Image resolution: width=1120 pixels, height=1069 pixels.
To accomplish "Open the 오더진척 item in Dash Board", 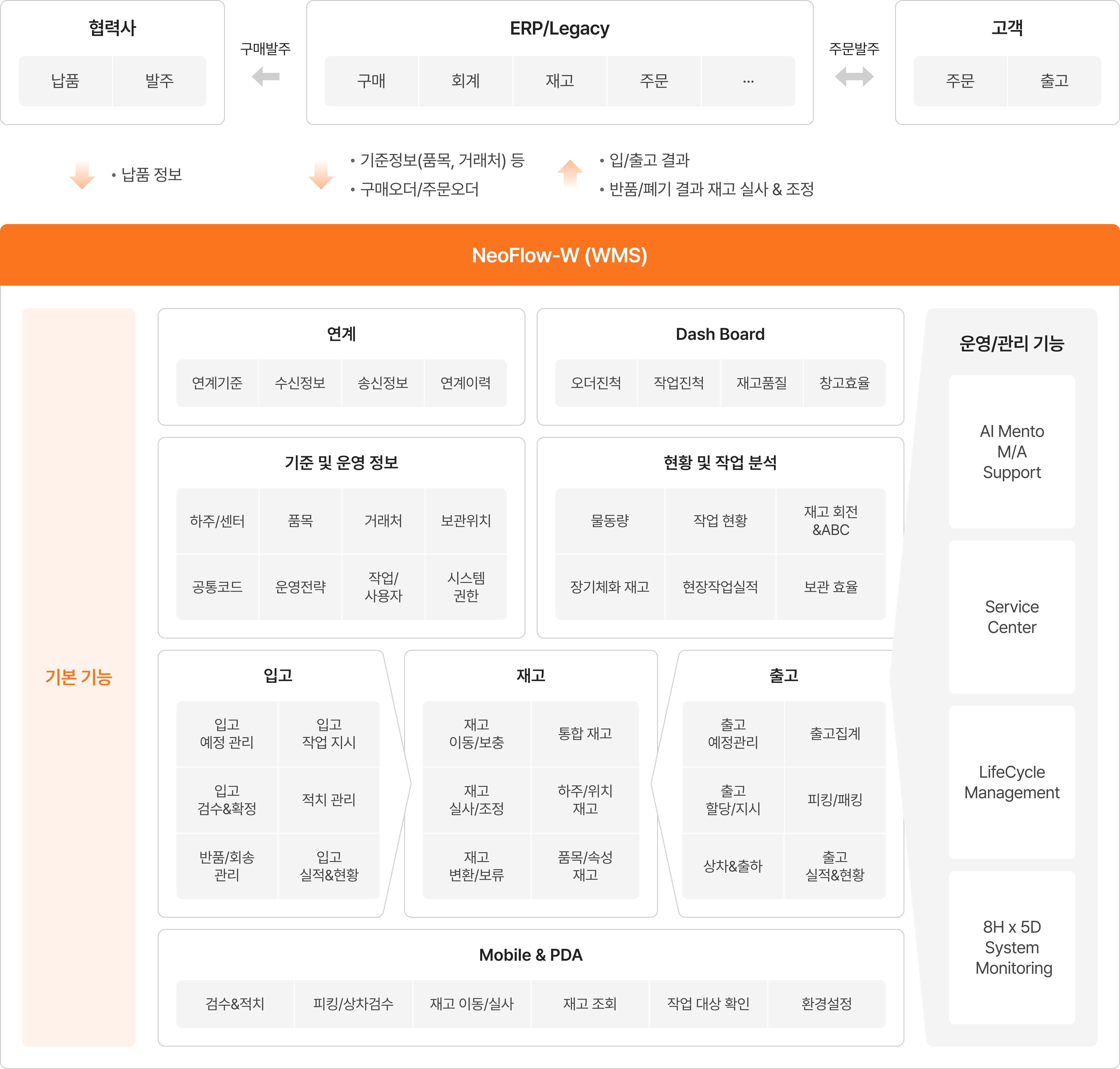I will [x=596, y=383].
